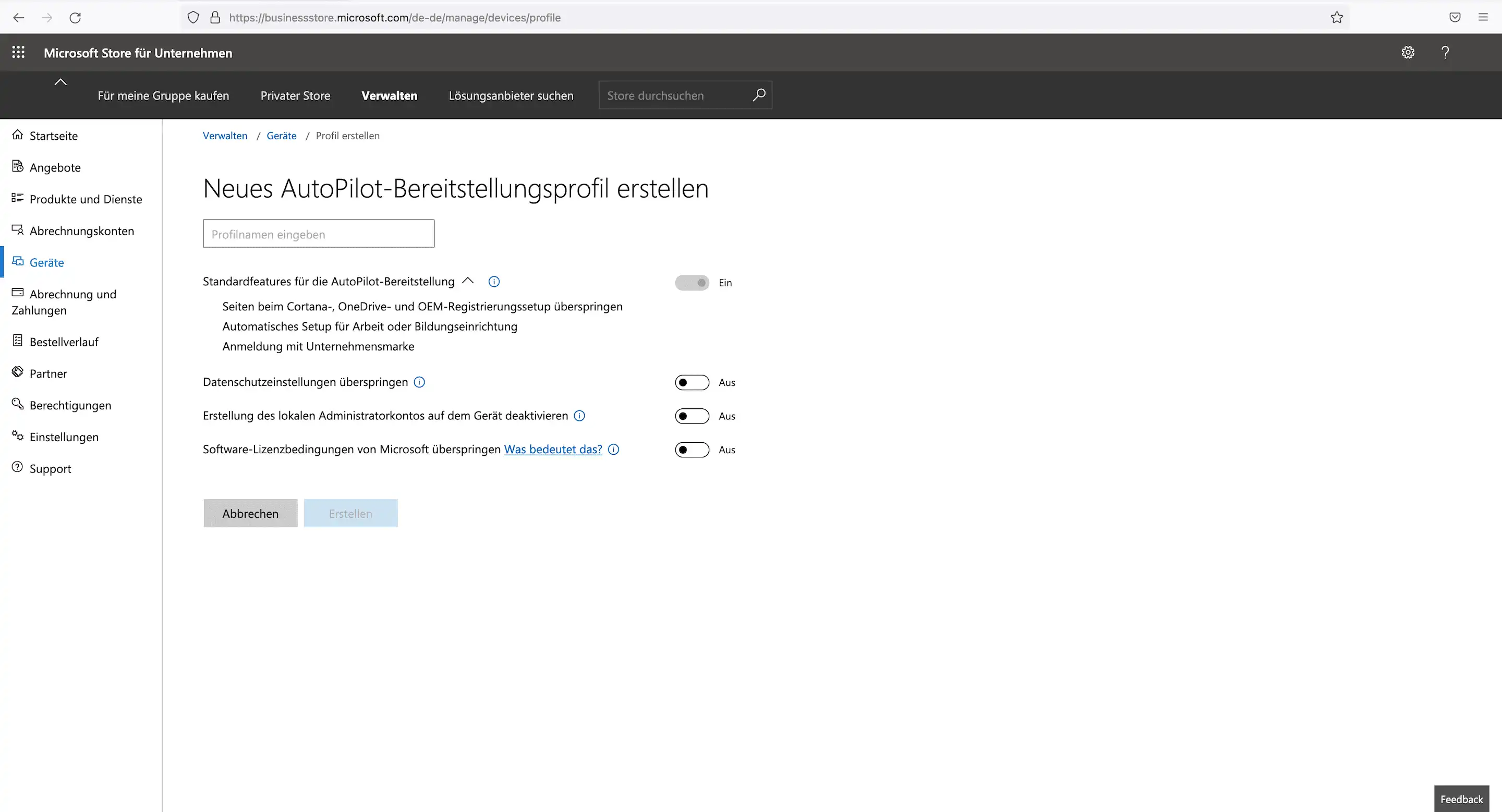The width and height of the screenshot is (1502, 812).
Task: Open Berechtigungen in the sidebar
Action: (x=70, y=406)
